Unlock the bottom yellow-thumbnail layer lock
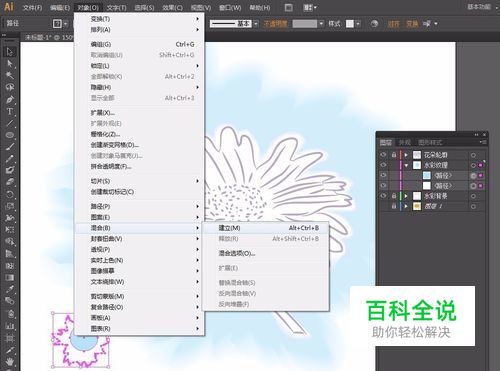Viewport: 500px width, 371px height. [394, 206]
